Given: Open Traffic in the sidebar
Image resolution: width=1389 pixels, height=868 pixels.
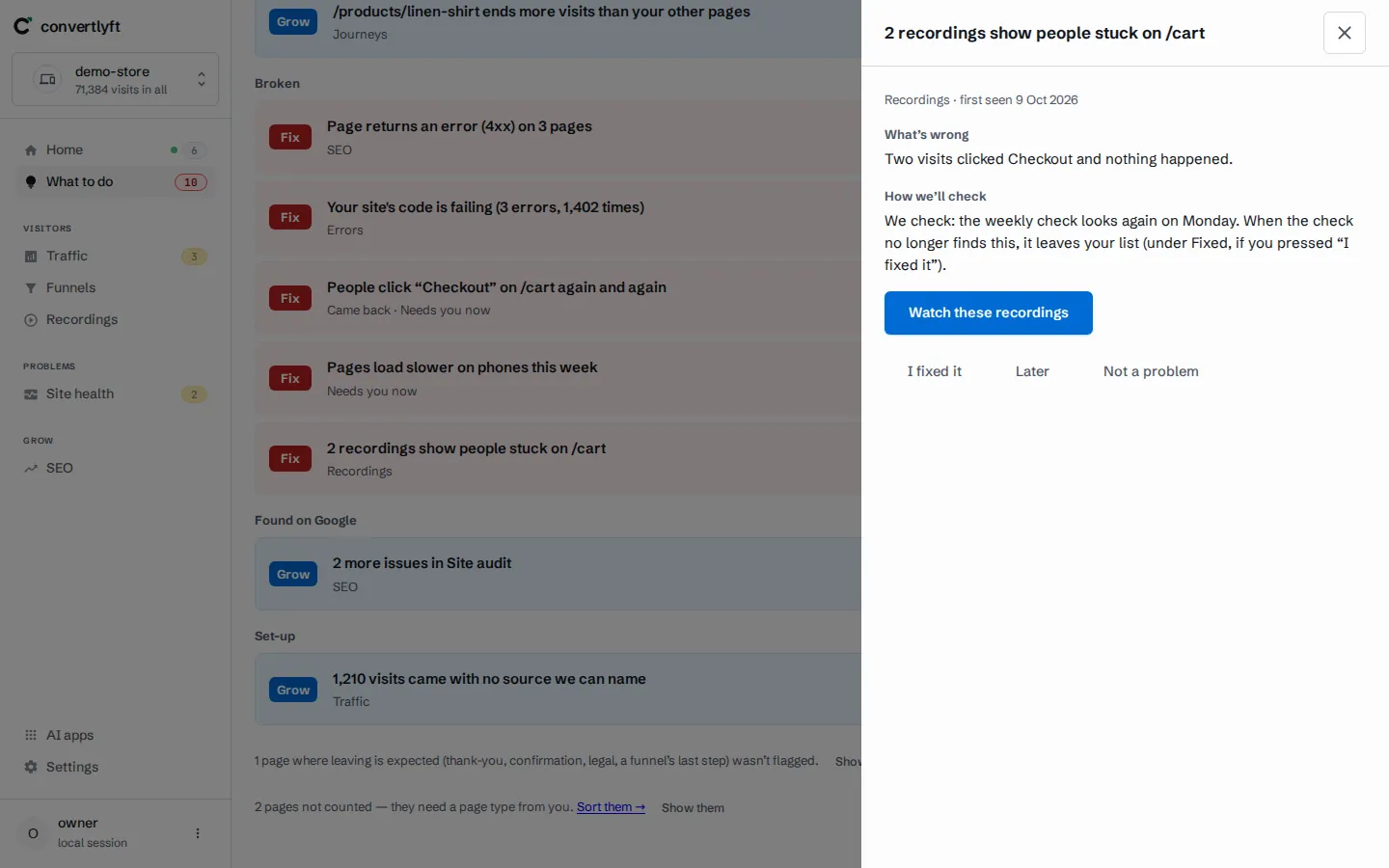Looking at the screenshot, I should (x=115, y=257).
